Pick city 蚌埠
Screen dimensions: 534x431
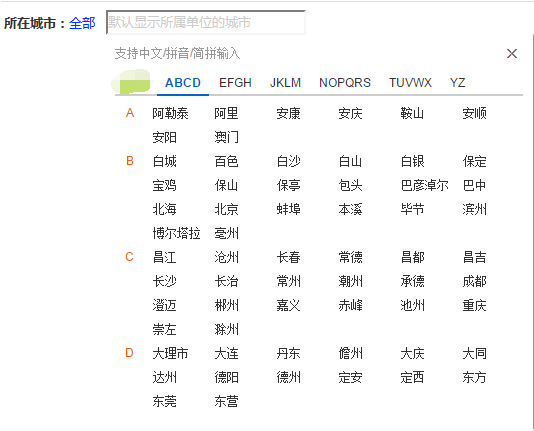click(288, 209)
